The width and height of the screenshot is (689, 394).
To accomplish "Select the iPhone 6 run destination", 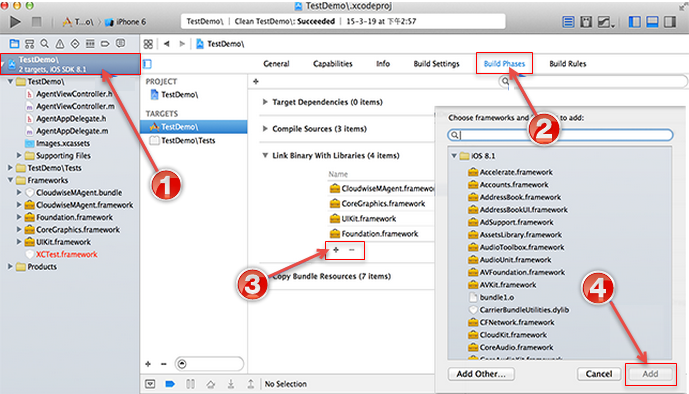I will coord(126,22).
